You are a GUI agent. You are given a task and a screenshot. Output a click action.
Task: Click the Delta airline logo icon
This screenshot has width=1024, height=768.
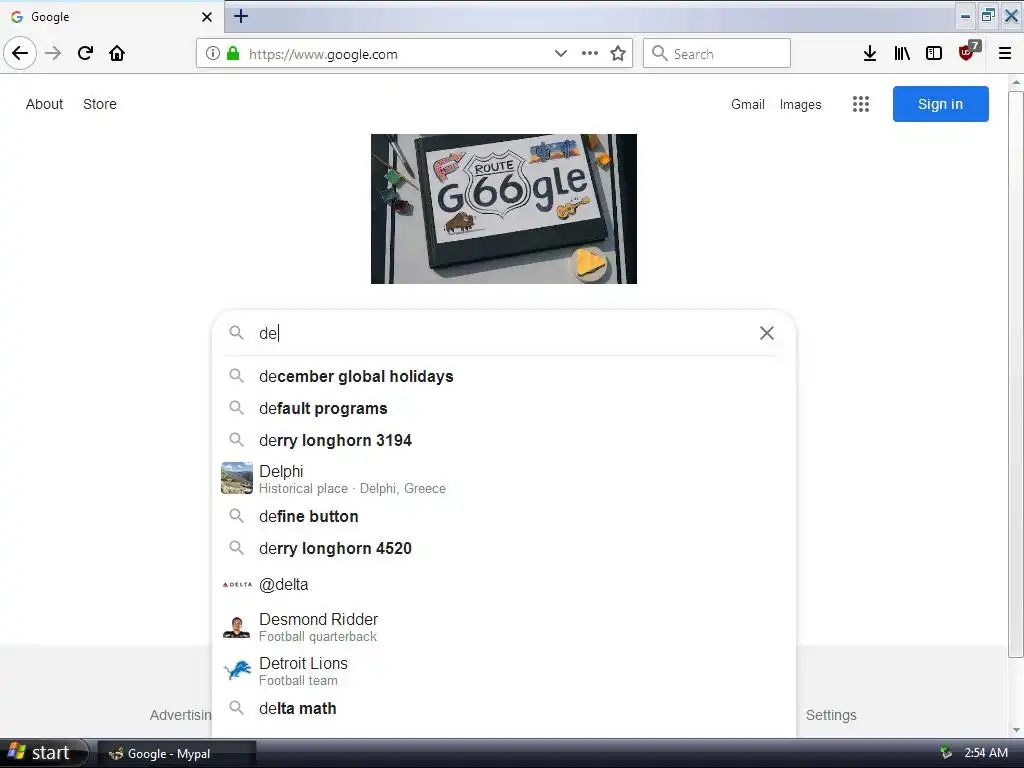(237, 584)
